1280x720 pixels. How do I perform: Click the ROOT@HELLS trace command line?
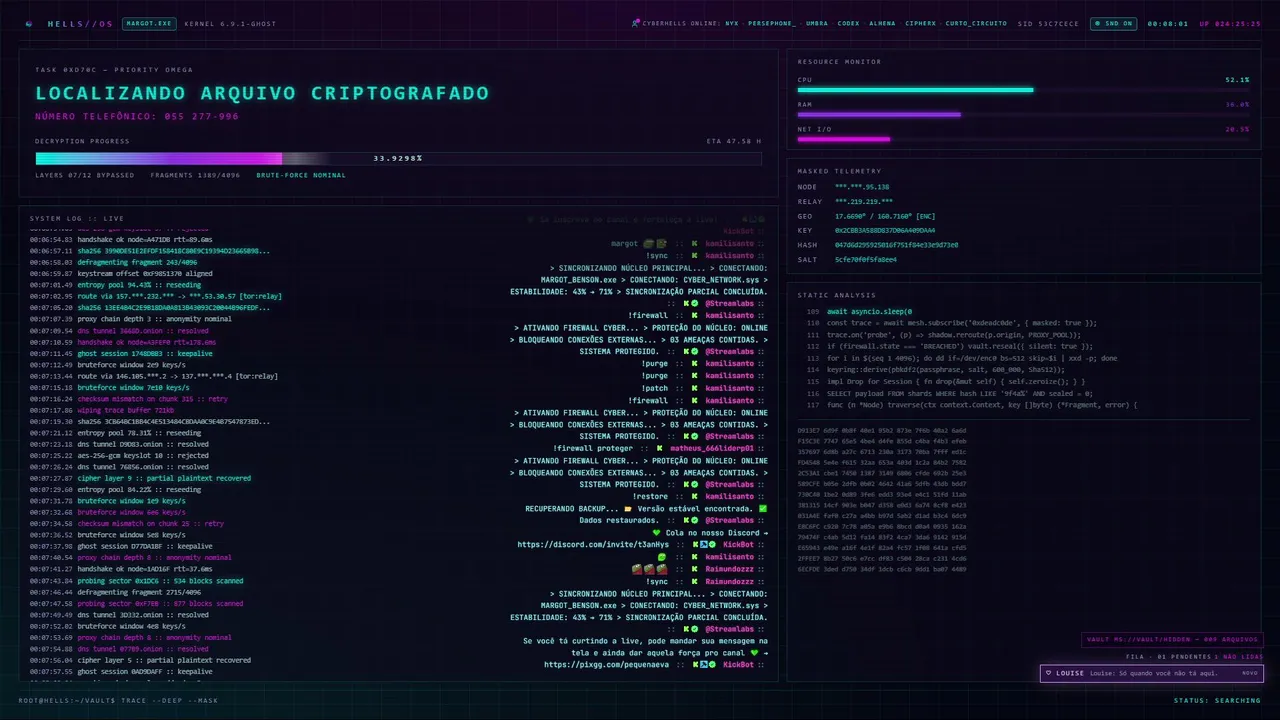(x=117, y=700)
